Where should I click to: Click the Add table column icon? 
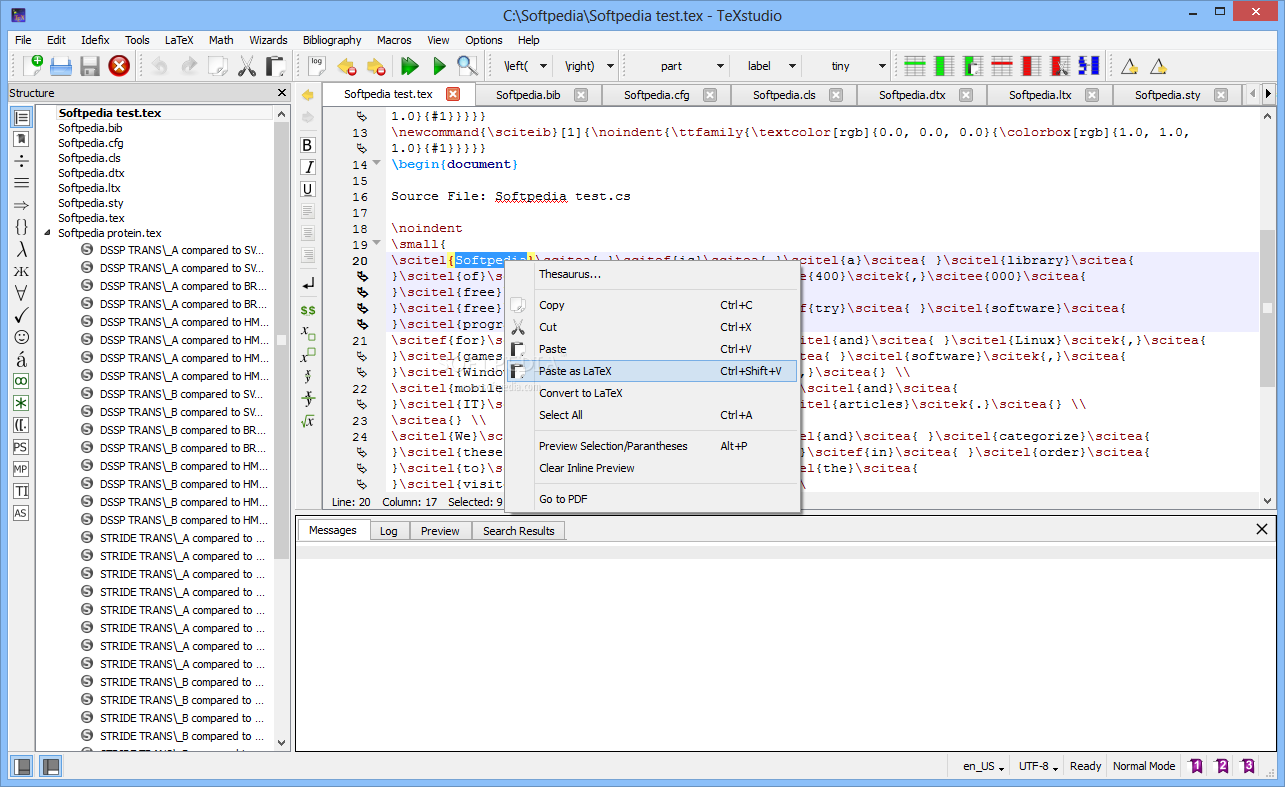point(944,66)
